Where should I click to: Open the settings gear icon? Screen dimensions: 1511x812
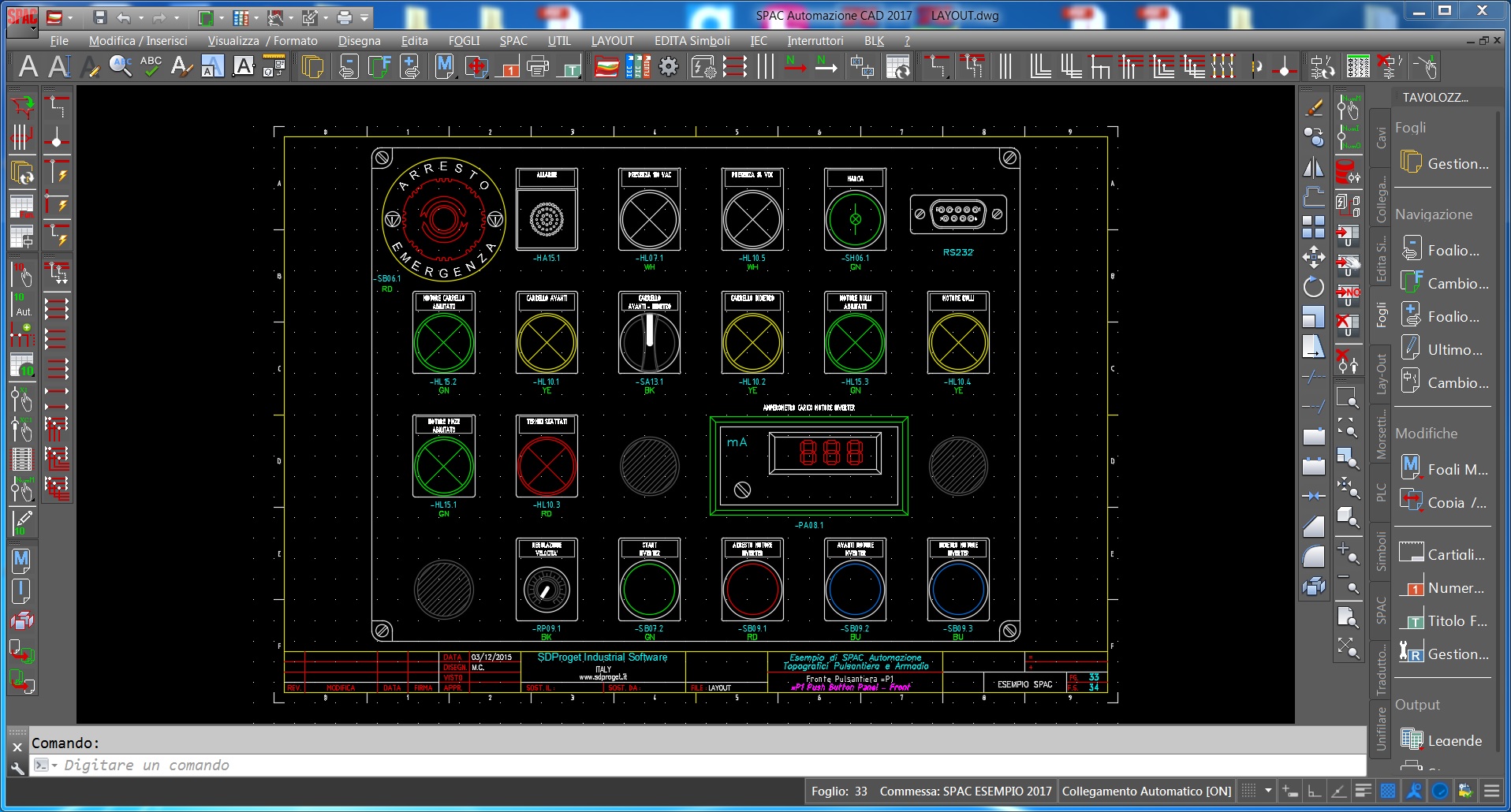tap(669, 66)
